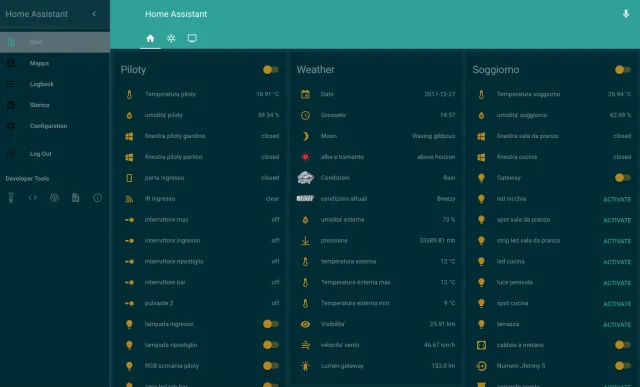Screen dimensions: 640x387
Task: Select the home tab
Action: tap(150, 38)
